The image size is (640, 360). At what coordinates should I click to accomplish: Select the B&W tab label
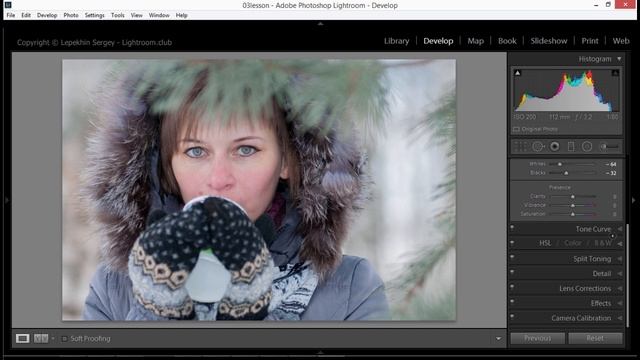[x=603, y=243]
